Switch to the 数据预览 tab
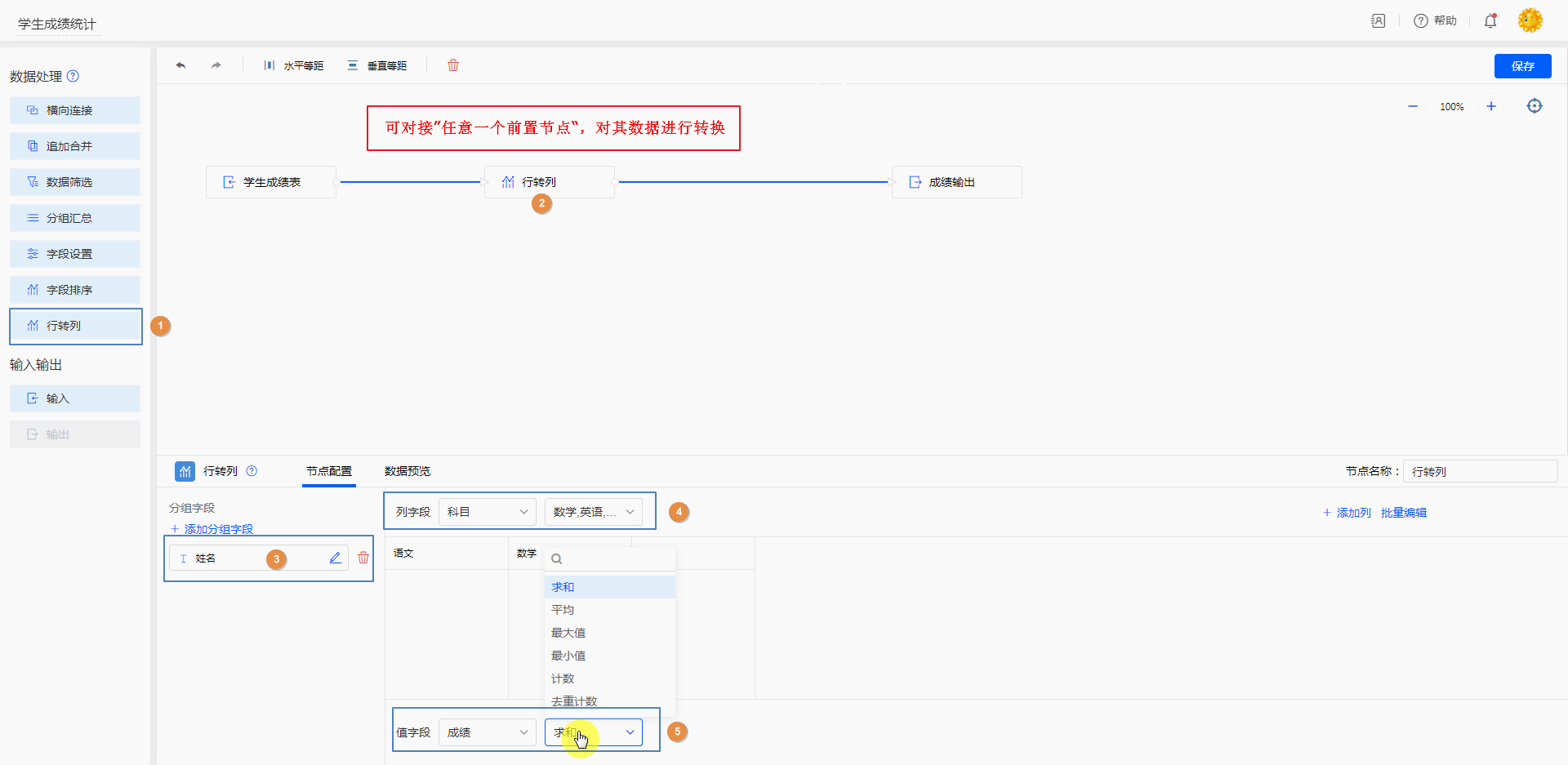Screen dimensions: 1568x765 click(x=407, y=471)
